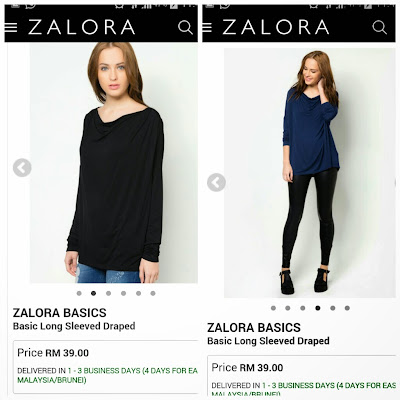This screenshot has width=400, height=400.
Task: Tap right Price RM 39.00 box
Action: pyautogui.click(x=302, y=376)
